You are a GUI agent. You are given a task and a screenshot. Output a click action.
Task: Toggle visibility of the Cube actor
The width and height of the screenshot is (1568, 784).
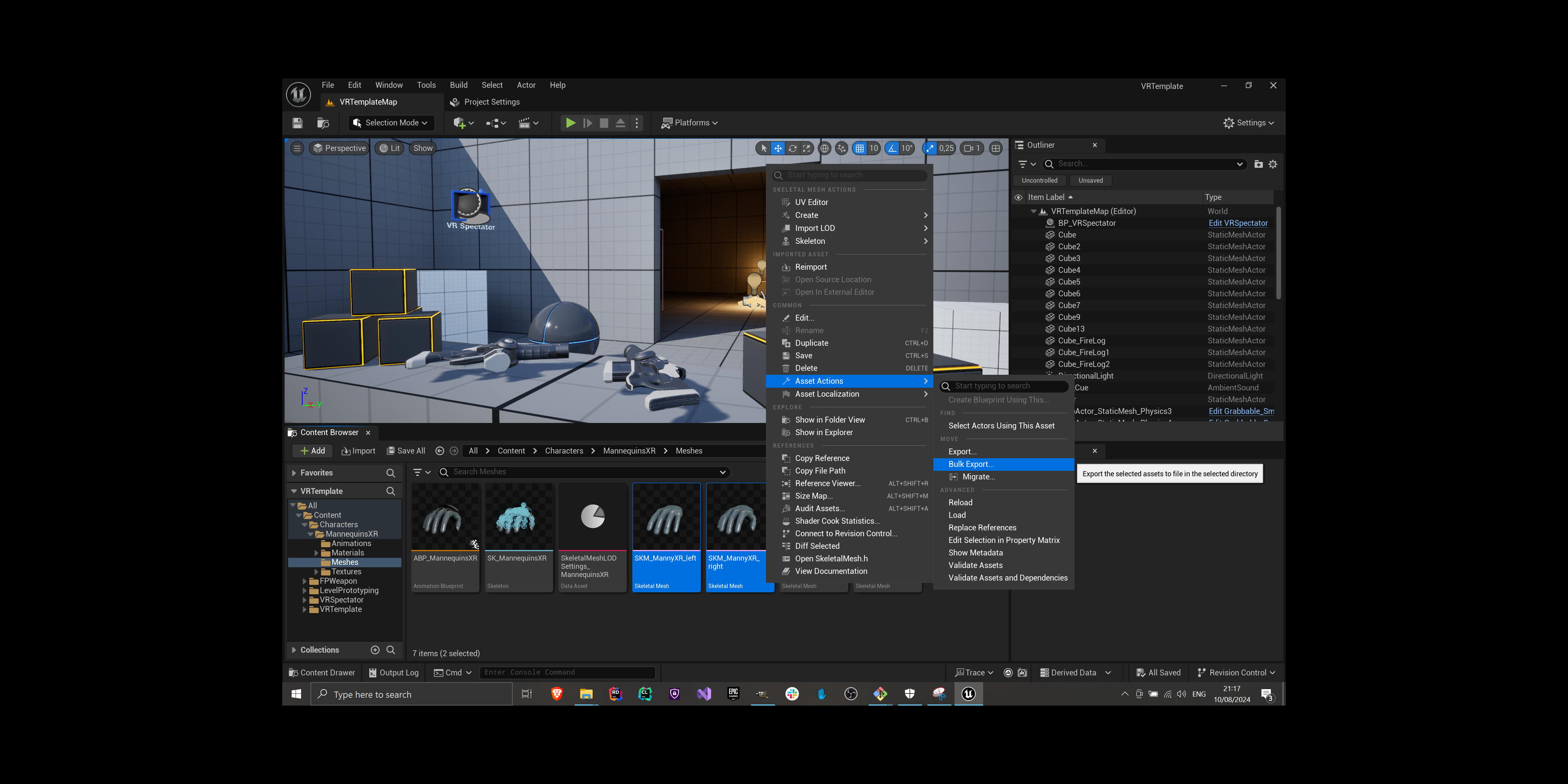click(x=1018, y=234)
